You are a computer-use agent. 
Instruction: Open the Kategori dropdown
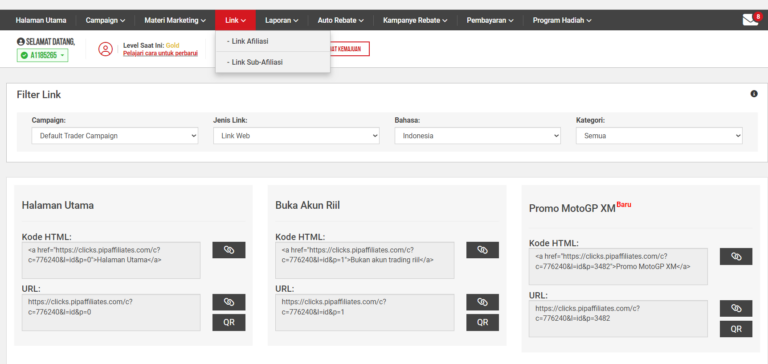[x=659, y=136]
